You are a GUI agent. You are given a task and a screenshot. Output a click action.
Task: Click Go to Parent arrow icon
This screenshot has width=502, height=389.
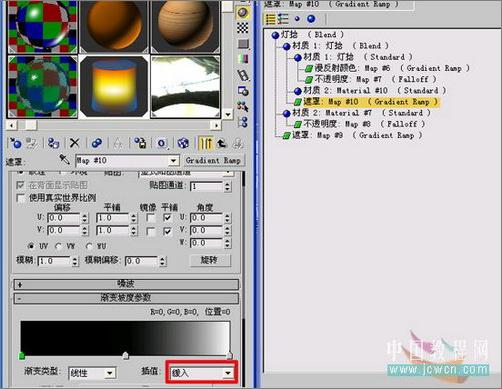pos(222,143)
